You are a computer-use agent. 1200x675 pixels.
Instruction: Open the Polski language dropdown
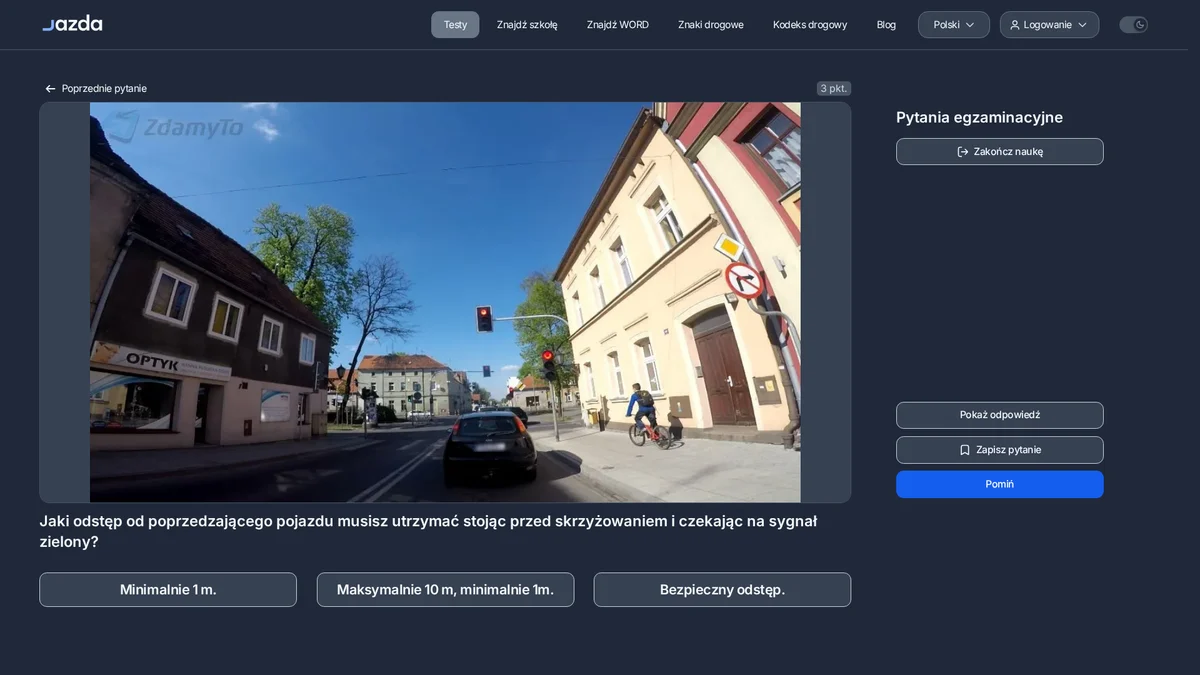coord(954,25)
